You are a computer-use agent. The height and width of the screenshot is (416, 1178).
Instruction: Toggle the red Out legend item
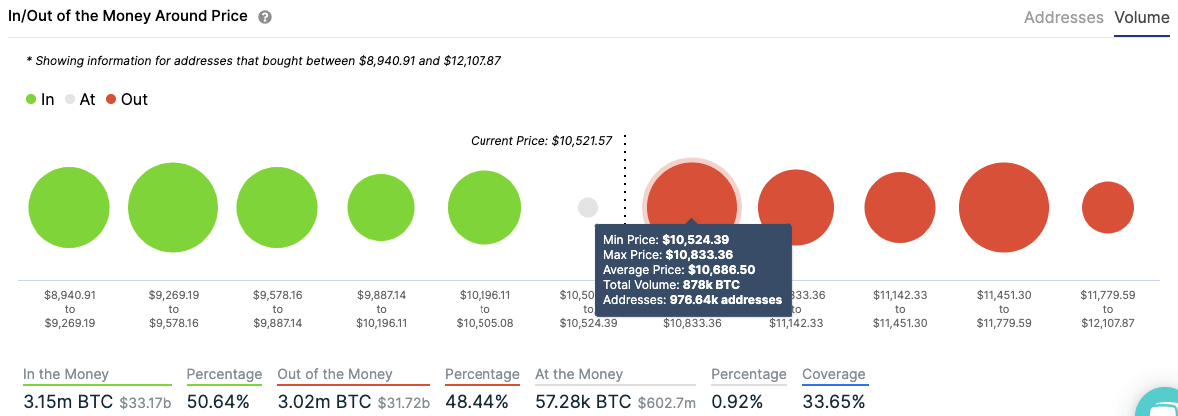tap(126, 100)
